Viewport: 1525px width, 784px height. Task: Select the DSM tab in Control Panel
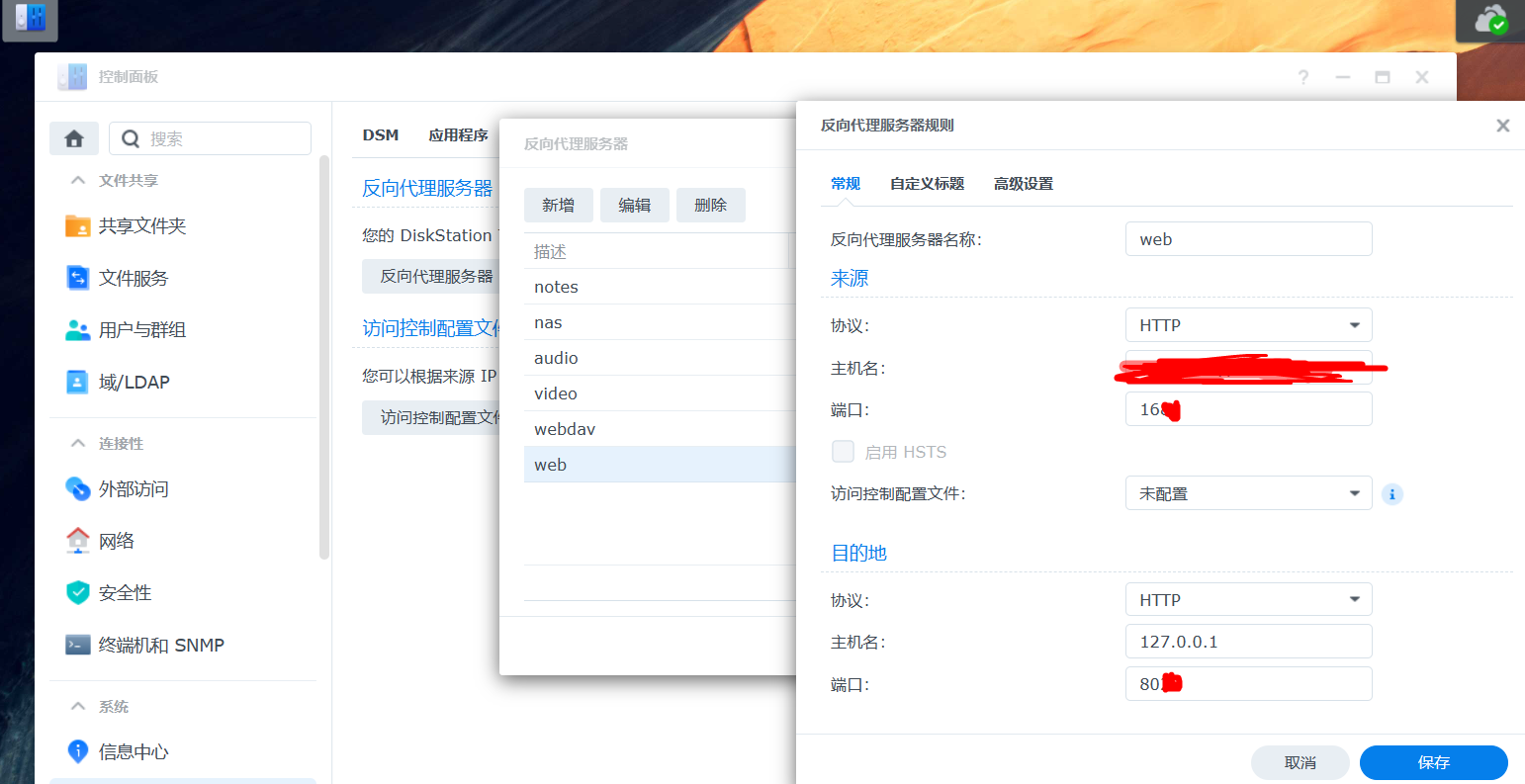[381, 135]
